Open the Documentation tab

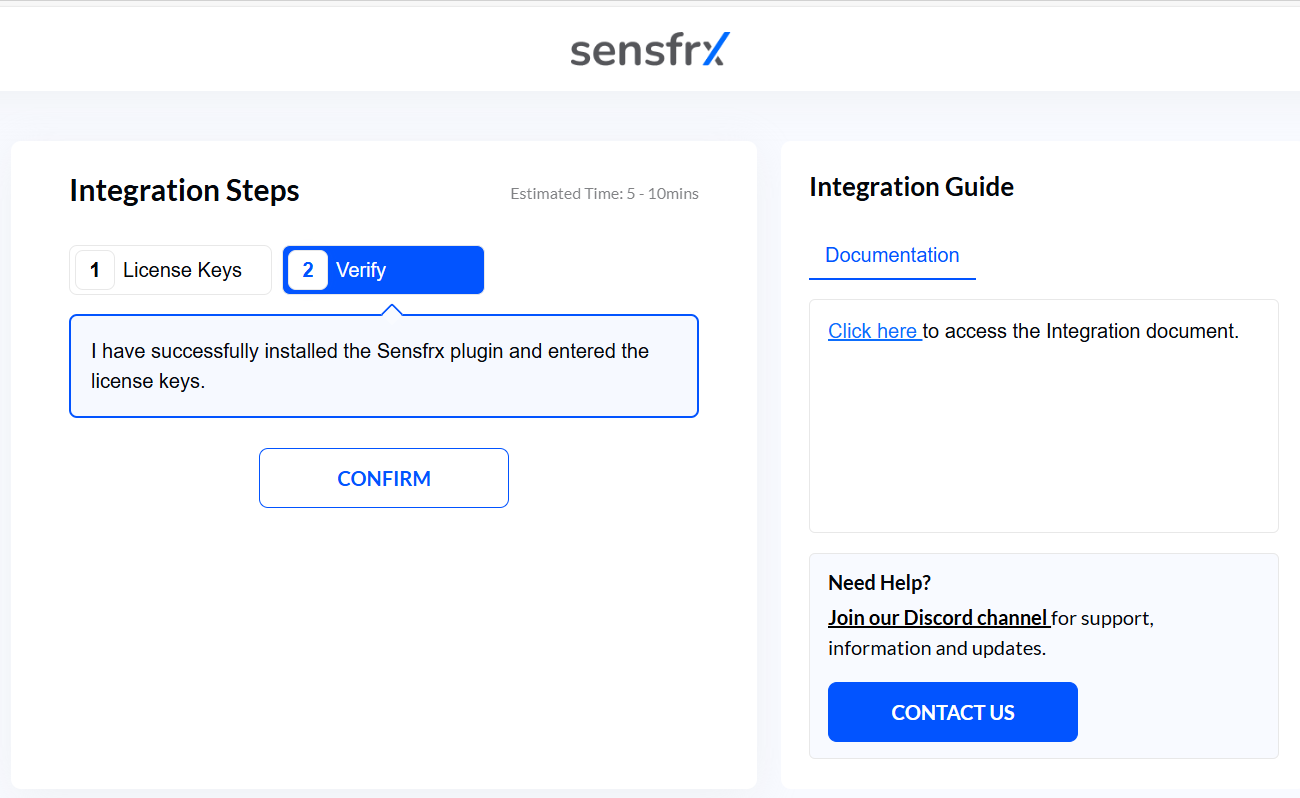(892, 255)
